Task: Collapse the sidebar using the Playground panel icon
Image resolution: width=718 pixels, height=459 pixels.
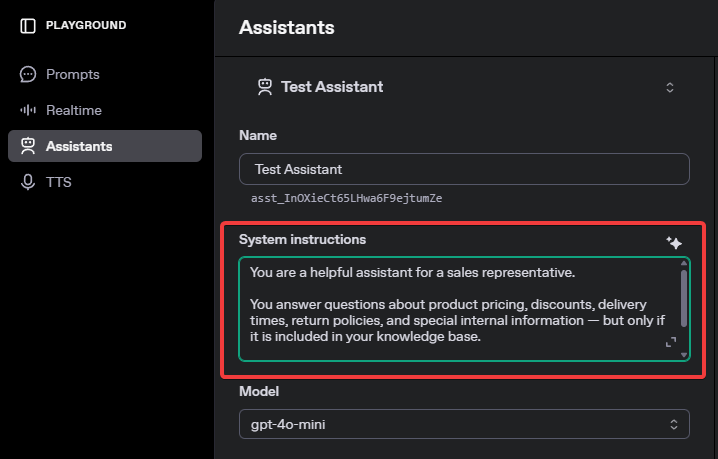Action: 28,26
